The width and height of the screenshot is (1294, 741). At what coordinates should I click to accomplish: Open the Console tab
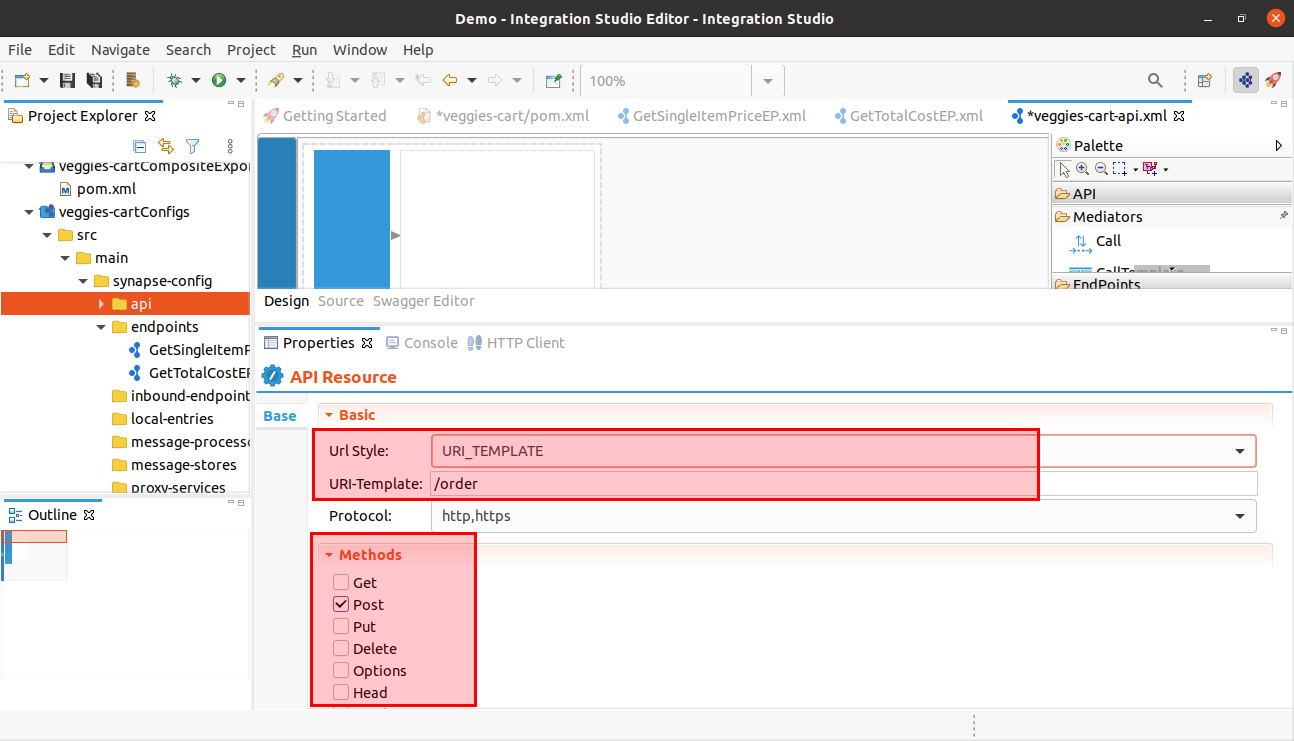(x=421, y=343)
